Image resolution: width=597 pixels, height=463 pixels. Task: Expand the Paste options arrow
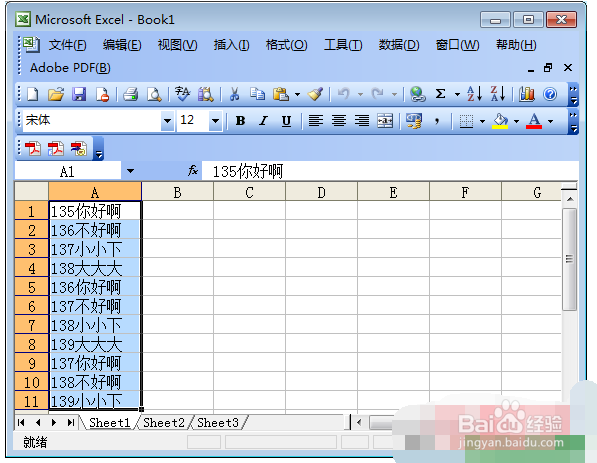[297, 94]
